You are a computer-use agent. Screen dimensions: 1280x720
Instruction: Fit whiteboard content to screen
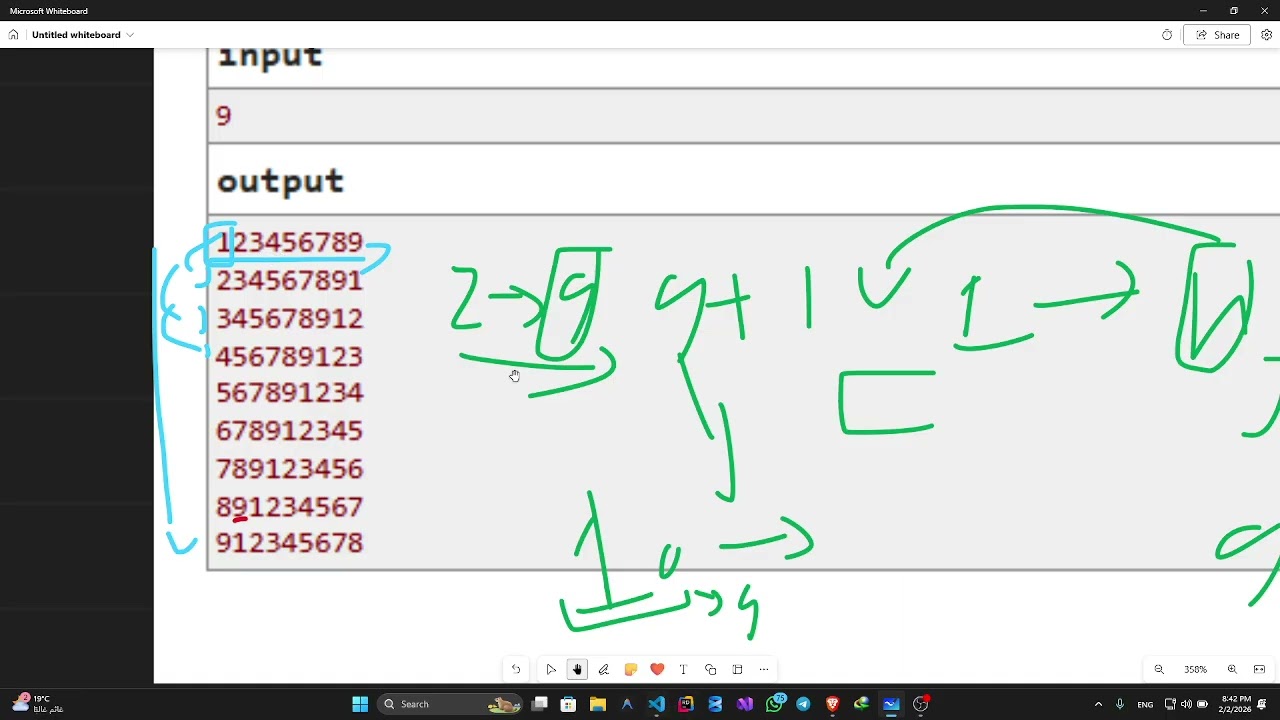pyautogui.click(x=1259, y=669)
